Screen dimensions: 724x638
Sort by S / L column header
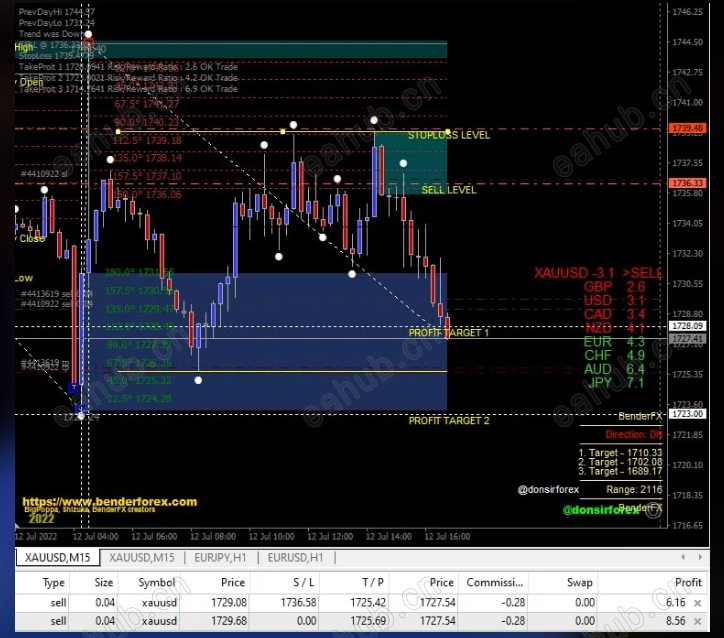[x=303, y=583]
